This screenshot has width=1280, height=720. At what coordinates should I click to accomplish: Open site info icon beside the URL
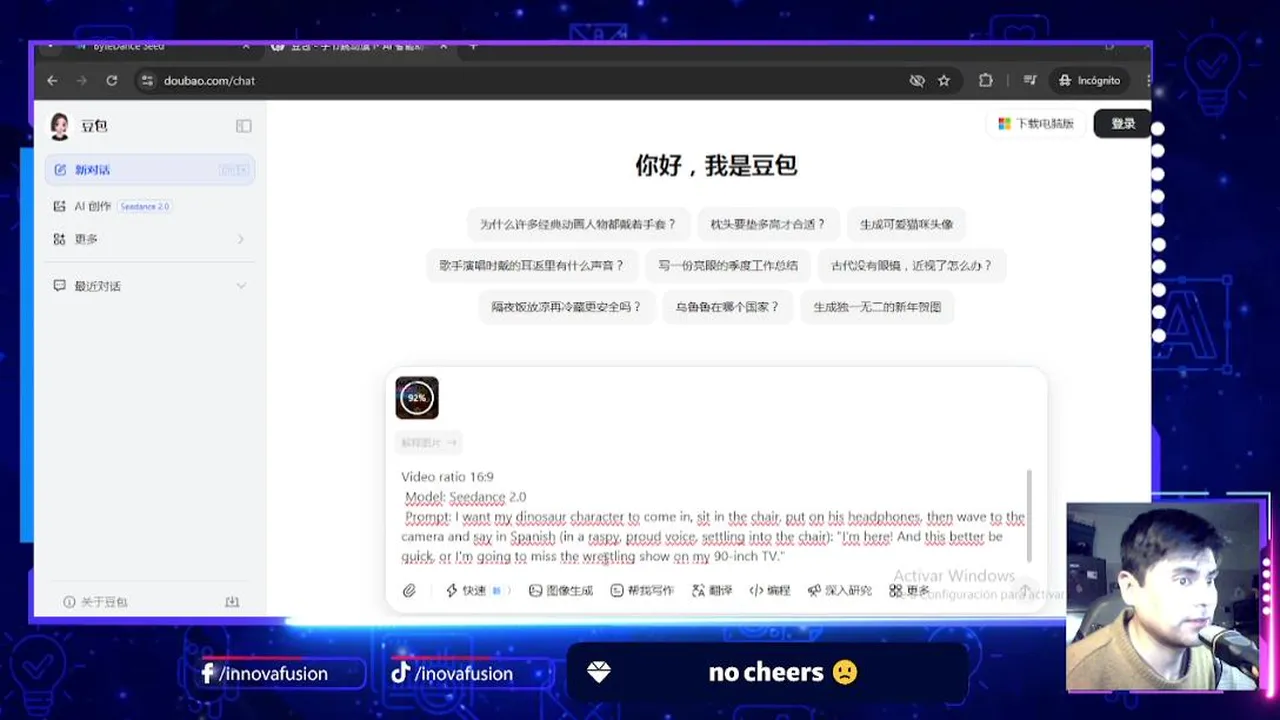click(147, 81)
